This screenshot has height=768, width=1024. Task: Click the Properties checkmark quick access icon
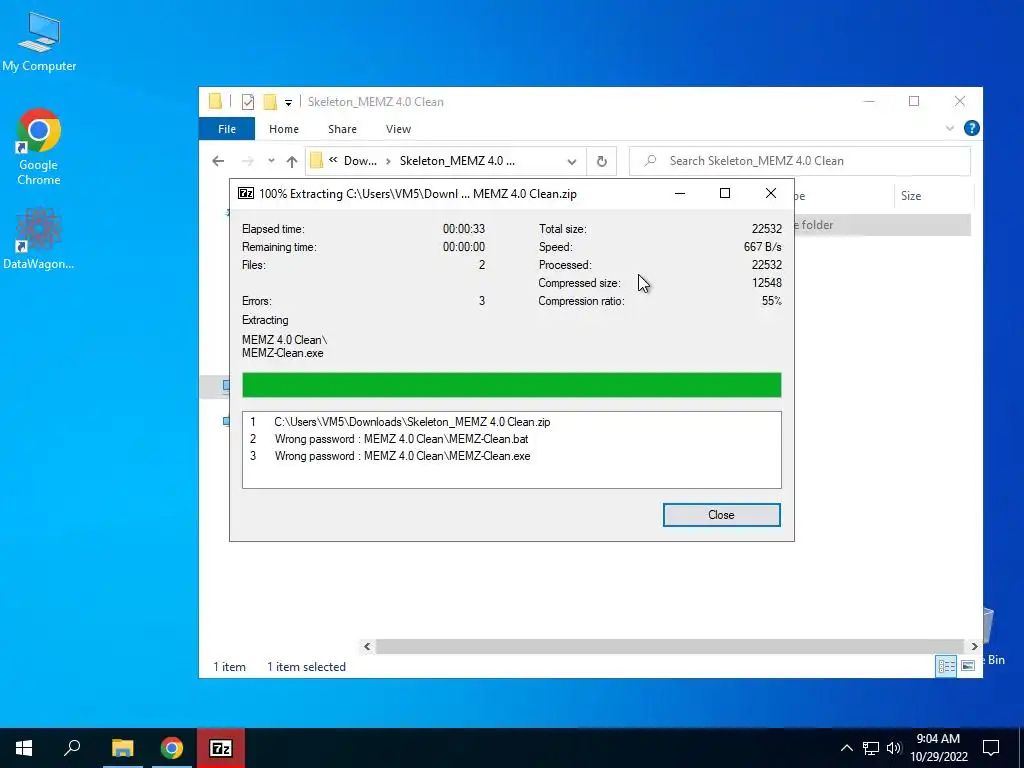248,102
